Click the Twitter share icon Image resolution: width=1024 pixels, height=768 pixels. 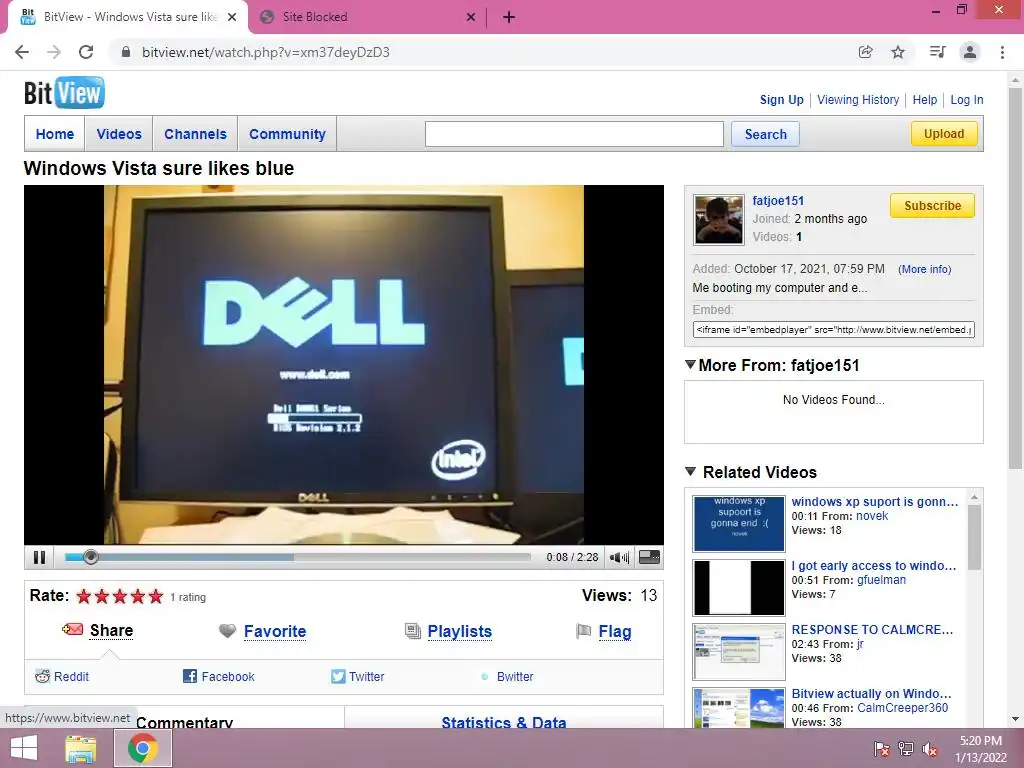point(338,677)
